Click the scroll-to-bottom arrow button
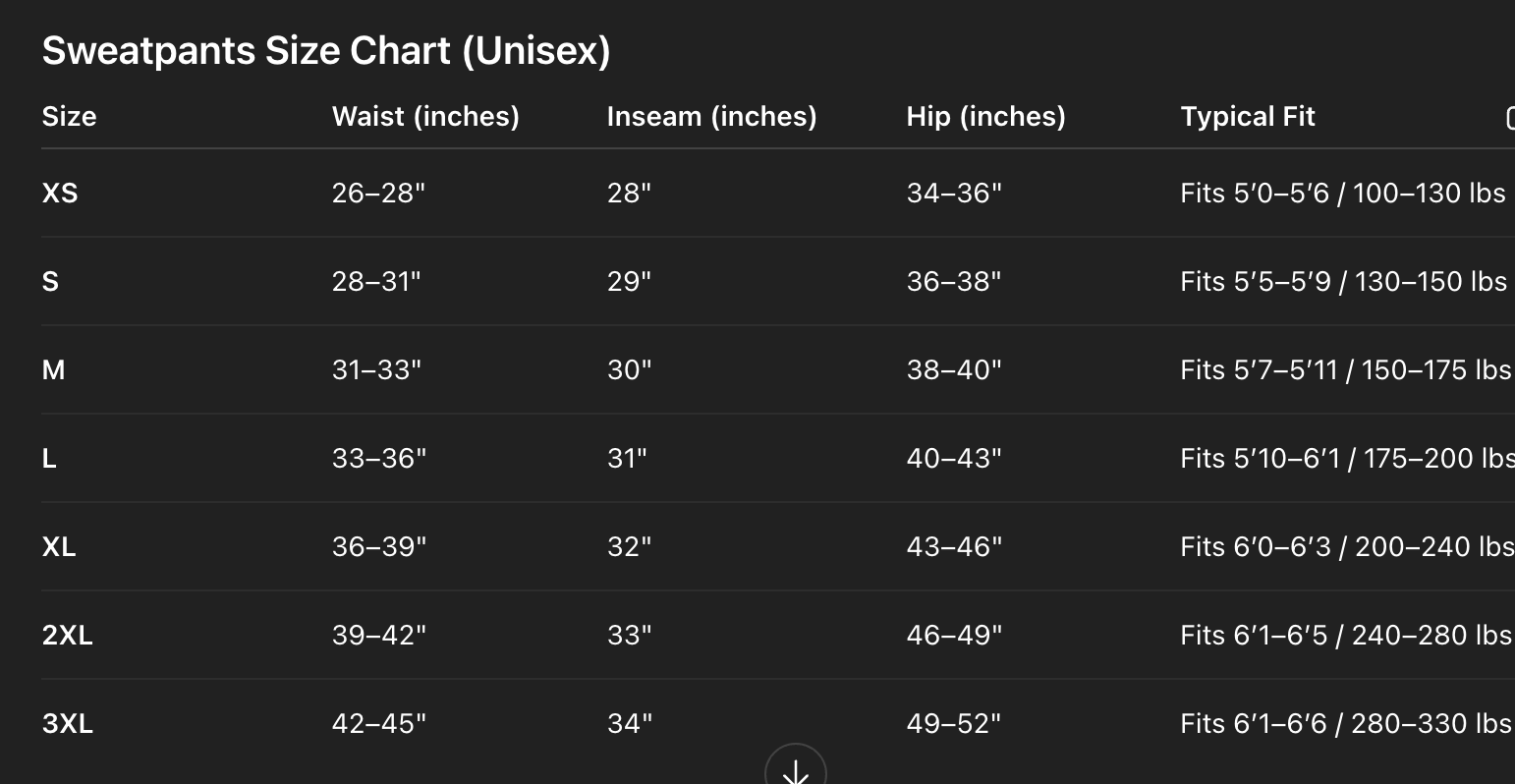1515x784 pixels. coord(796,766)
